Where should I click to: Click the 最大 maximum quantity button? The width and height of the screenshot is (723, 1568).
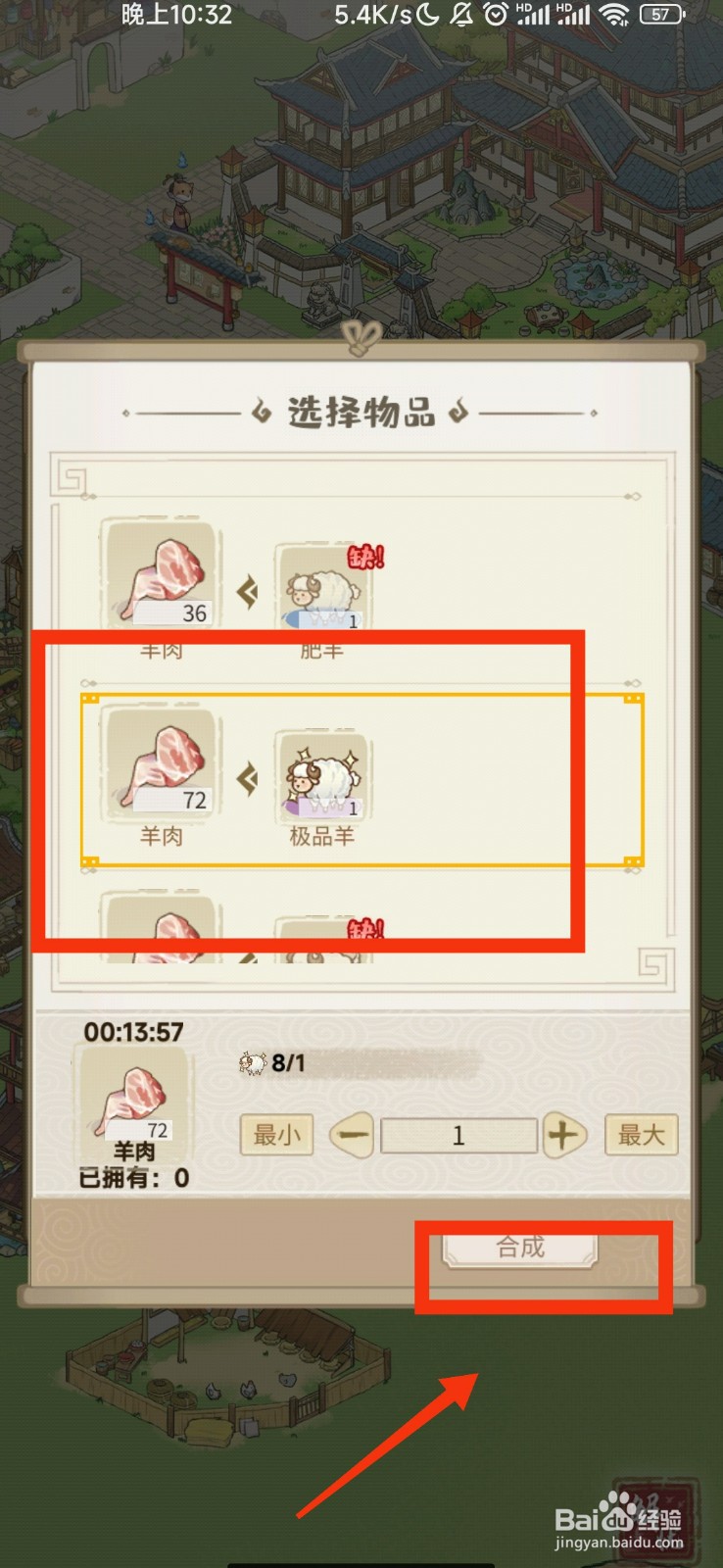tap(641, 1135)
